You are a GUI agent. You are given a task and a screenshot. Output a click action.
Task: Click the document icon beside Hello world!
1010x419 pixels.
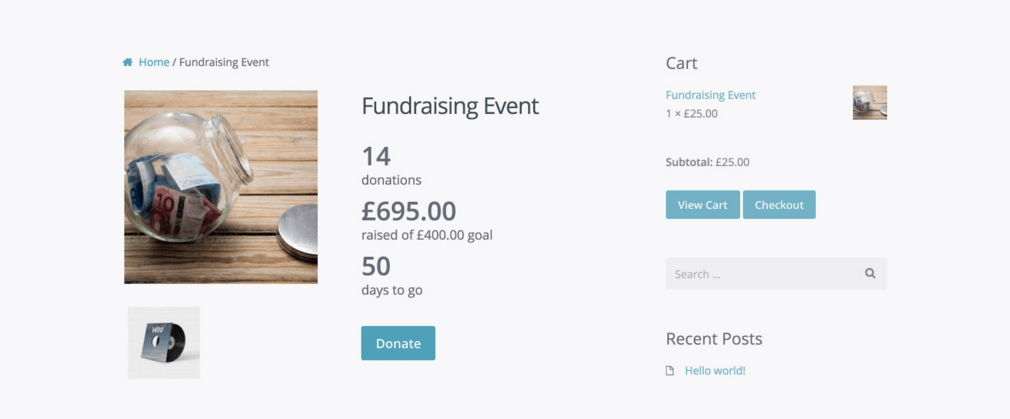point(670,371)
